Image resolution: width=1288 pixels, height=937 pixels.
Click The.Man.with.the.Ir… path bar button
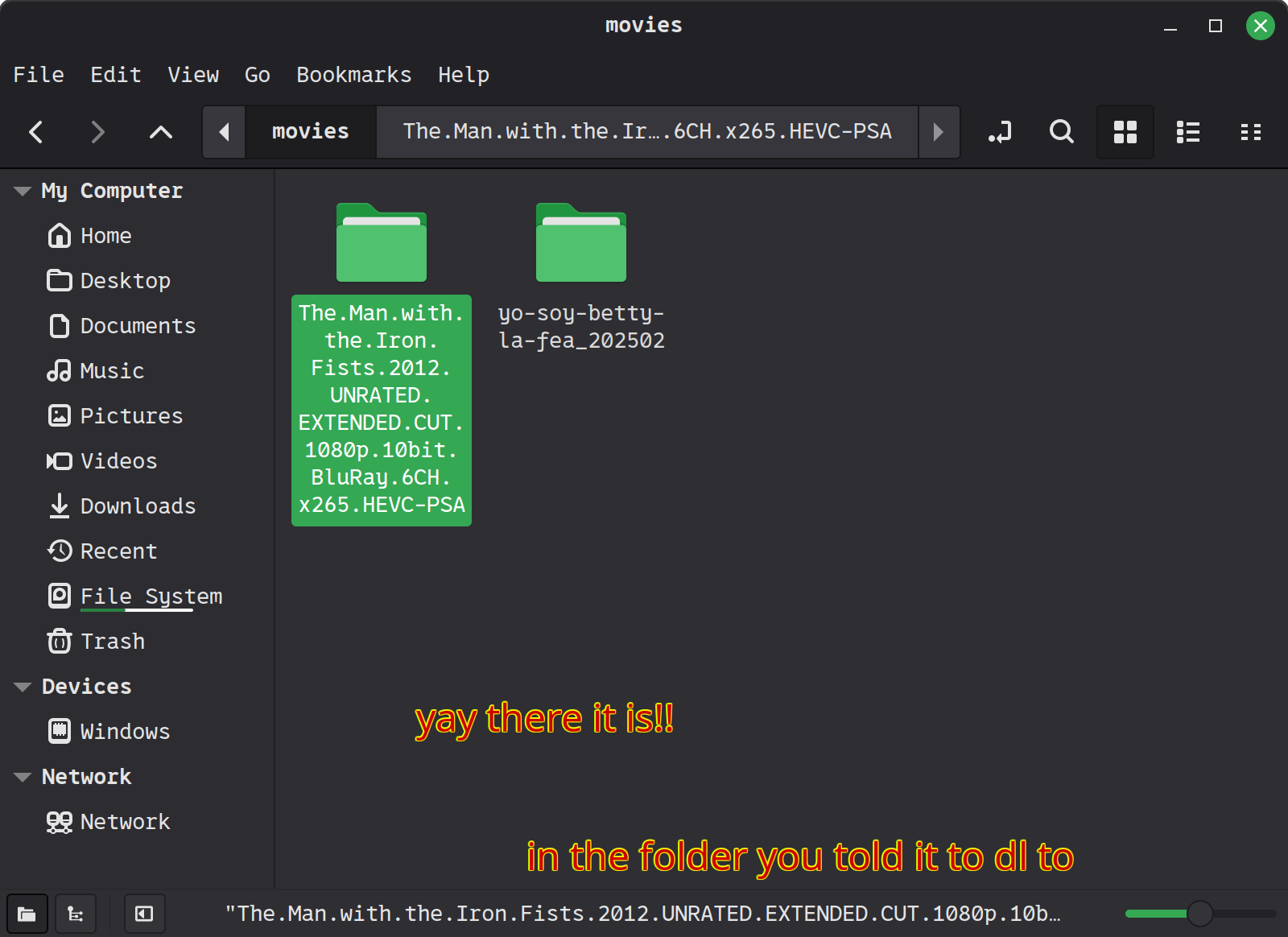[x=647, y=132]
